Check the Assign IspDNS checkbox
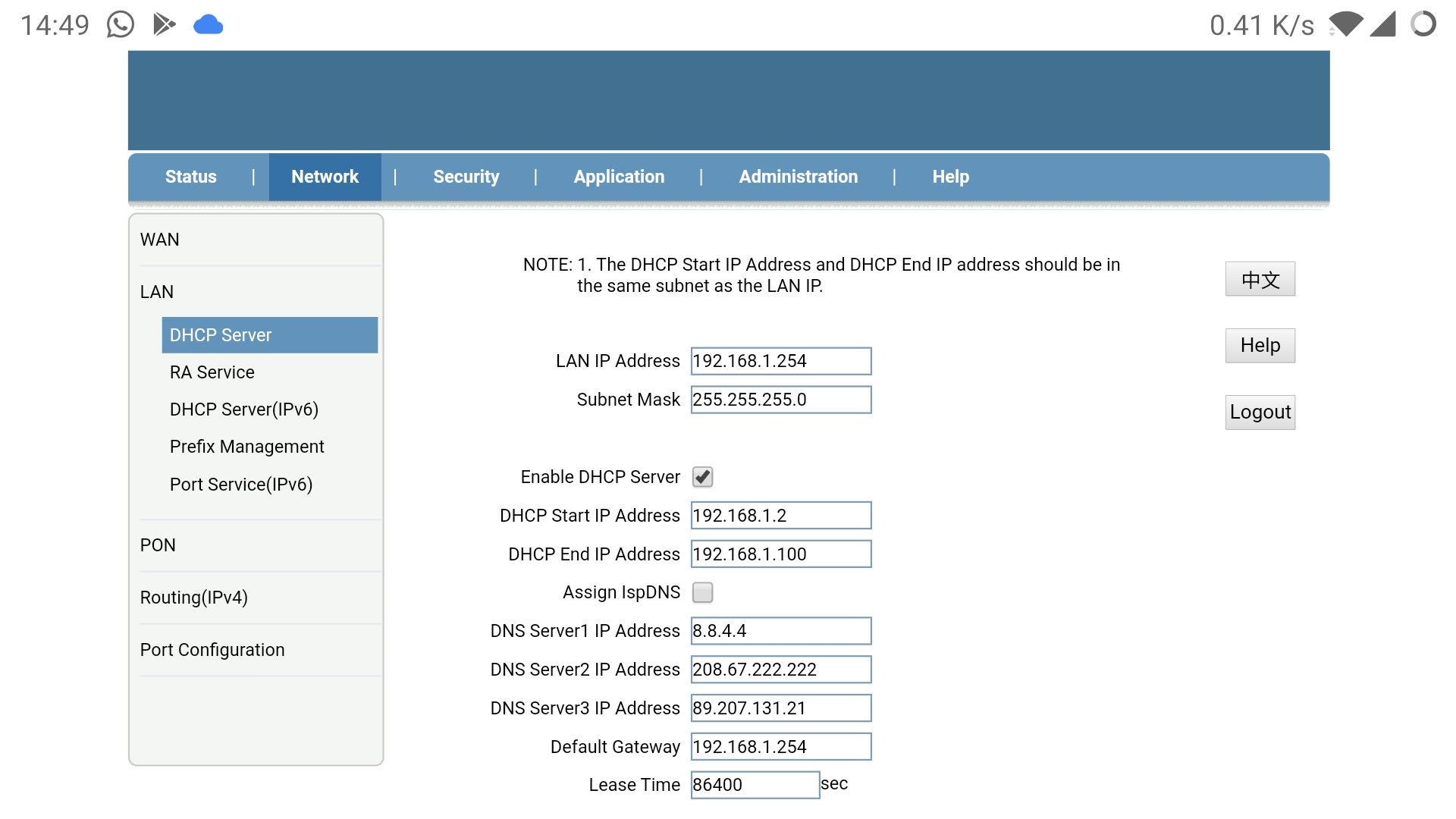The width and height of the screenshot is (1456, 819). 703,592
